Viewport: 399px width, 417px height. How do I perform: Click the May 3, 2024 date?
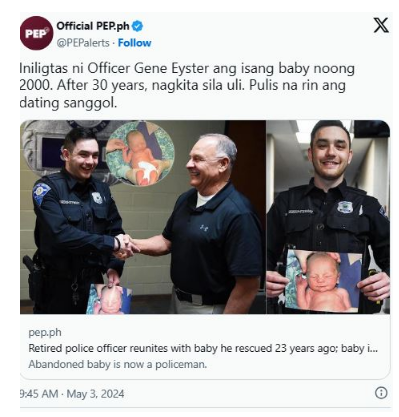click(x=95, y=394)
